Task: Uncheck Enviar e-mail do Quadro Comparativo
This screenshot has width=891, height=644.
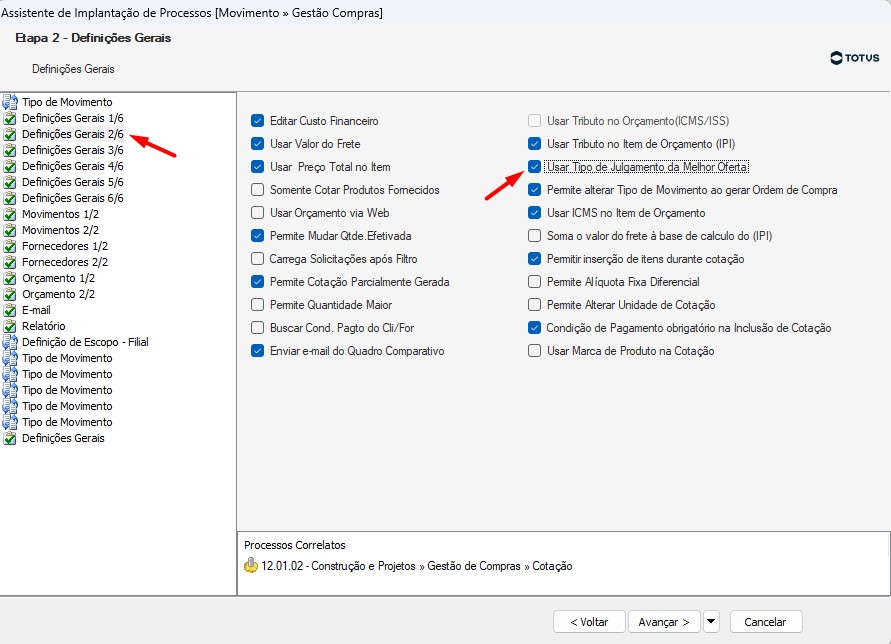Action: tap(257, 351)
